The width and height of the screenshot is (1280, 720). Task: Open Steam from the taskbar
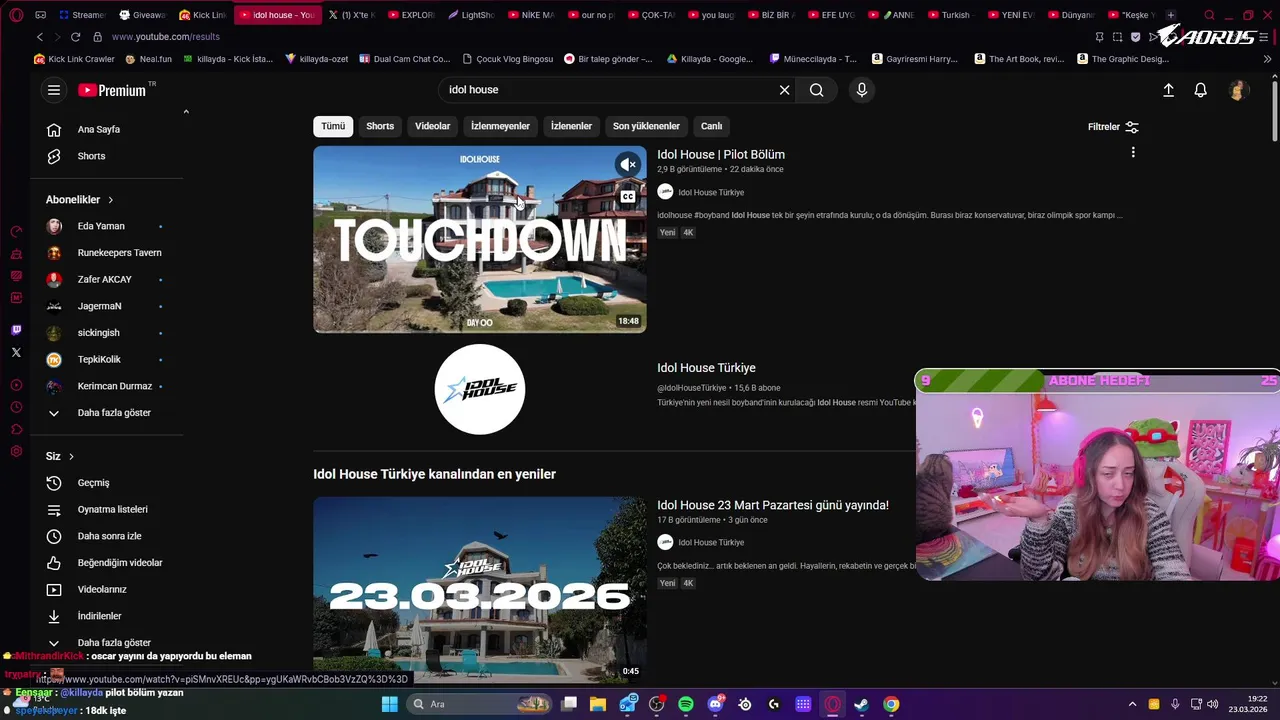pyautogui.click(x=861, y=704)
